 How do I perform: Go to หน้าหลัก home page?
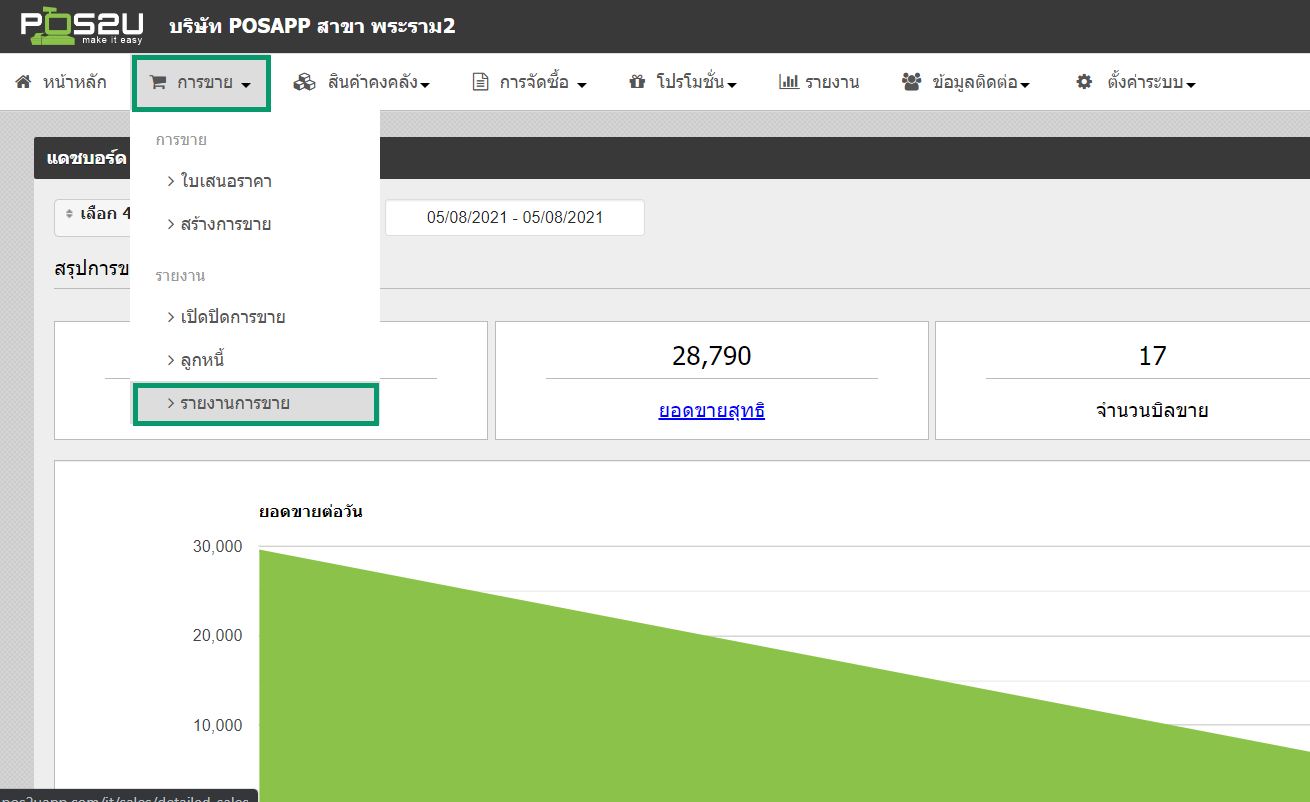click(x=61, y=82)
